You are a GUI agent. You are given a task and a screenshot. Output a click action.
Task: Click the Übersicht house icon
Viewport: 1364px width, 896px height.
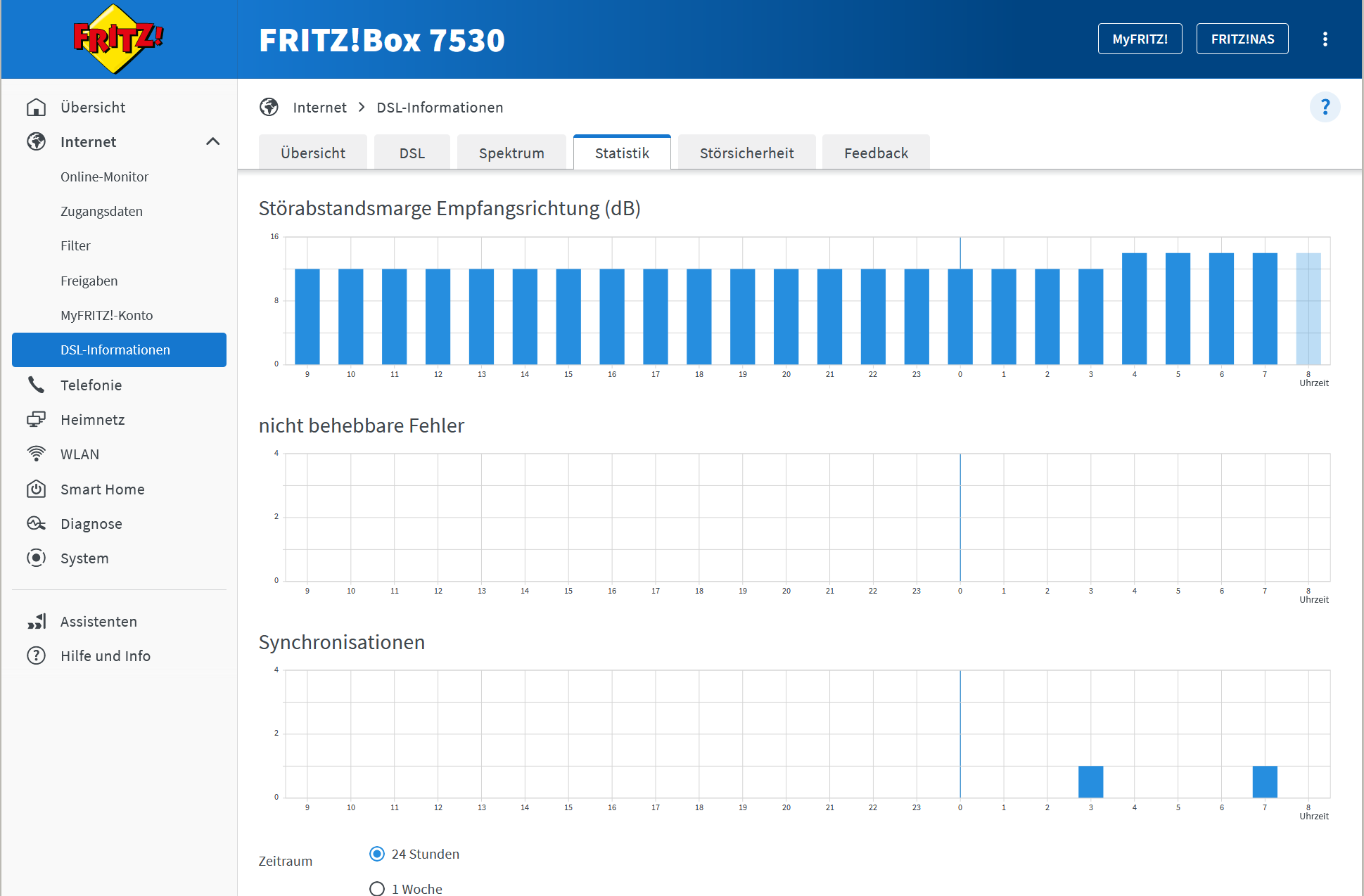point(36,107)
